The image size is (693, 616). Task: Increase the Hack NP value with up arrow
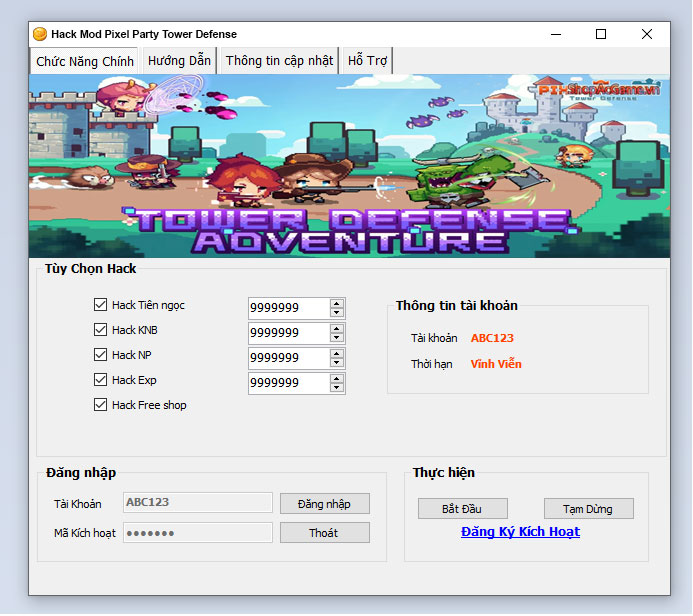pos(337,354)
